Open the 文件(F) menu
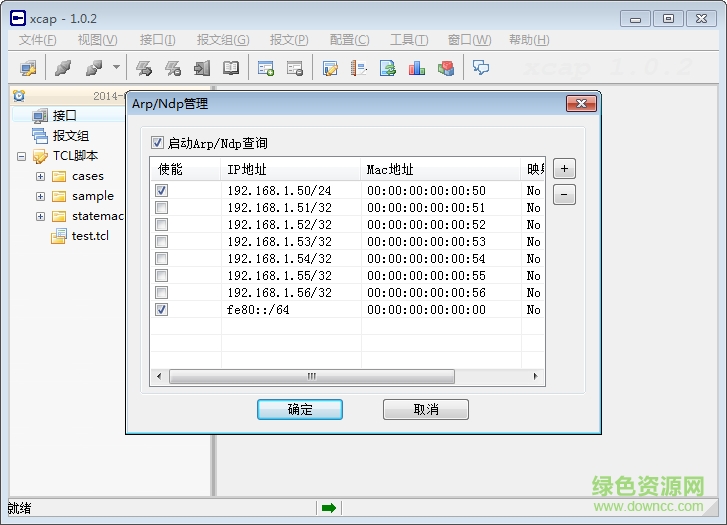This screenshot has height=525, width=727. (x=38, y=40)
